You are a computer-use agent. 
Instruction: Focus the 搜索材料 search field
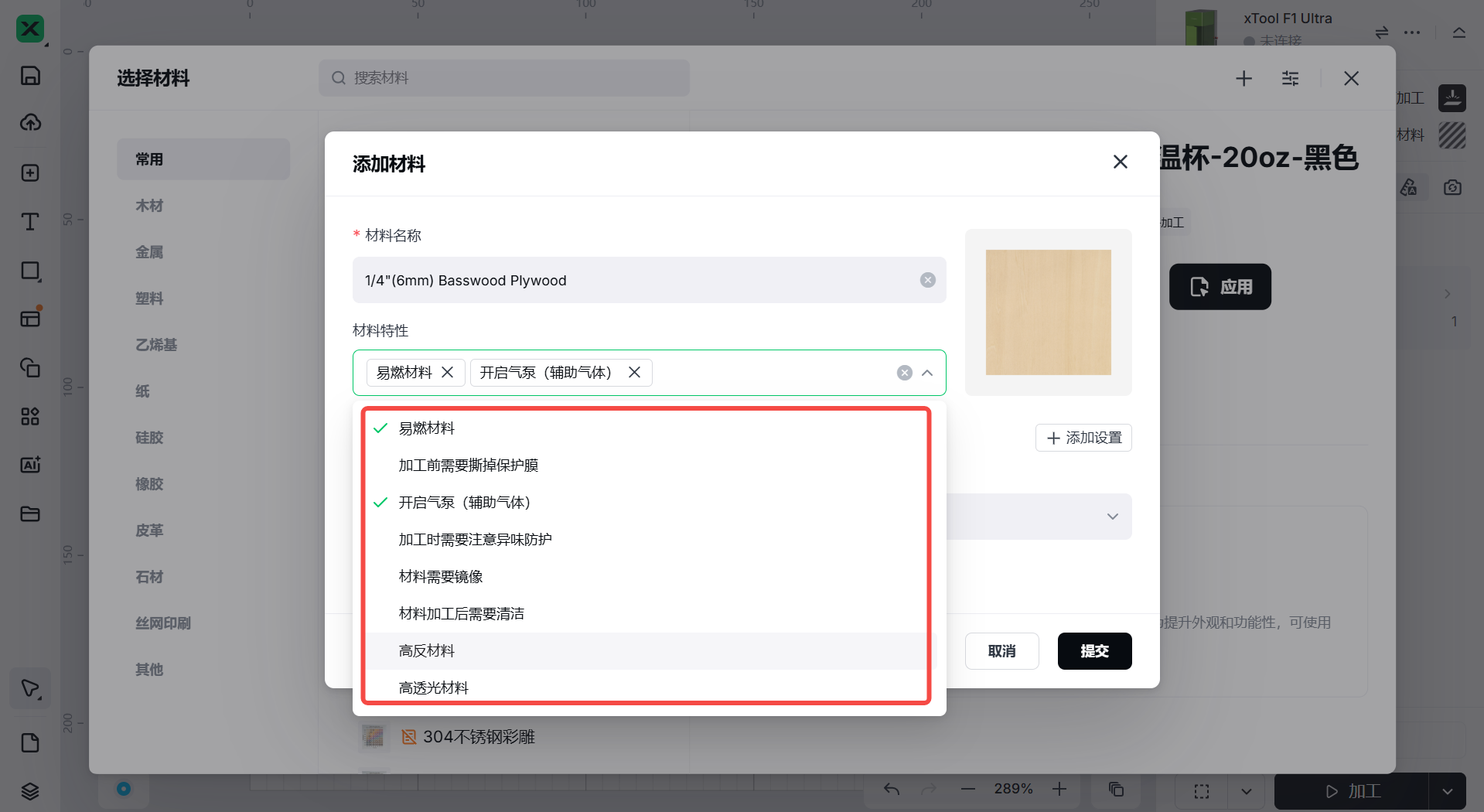(510, 78)
